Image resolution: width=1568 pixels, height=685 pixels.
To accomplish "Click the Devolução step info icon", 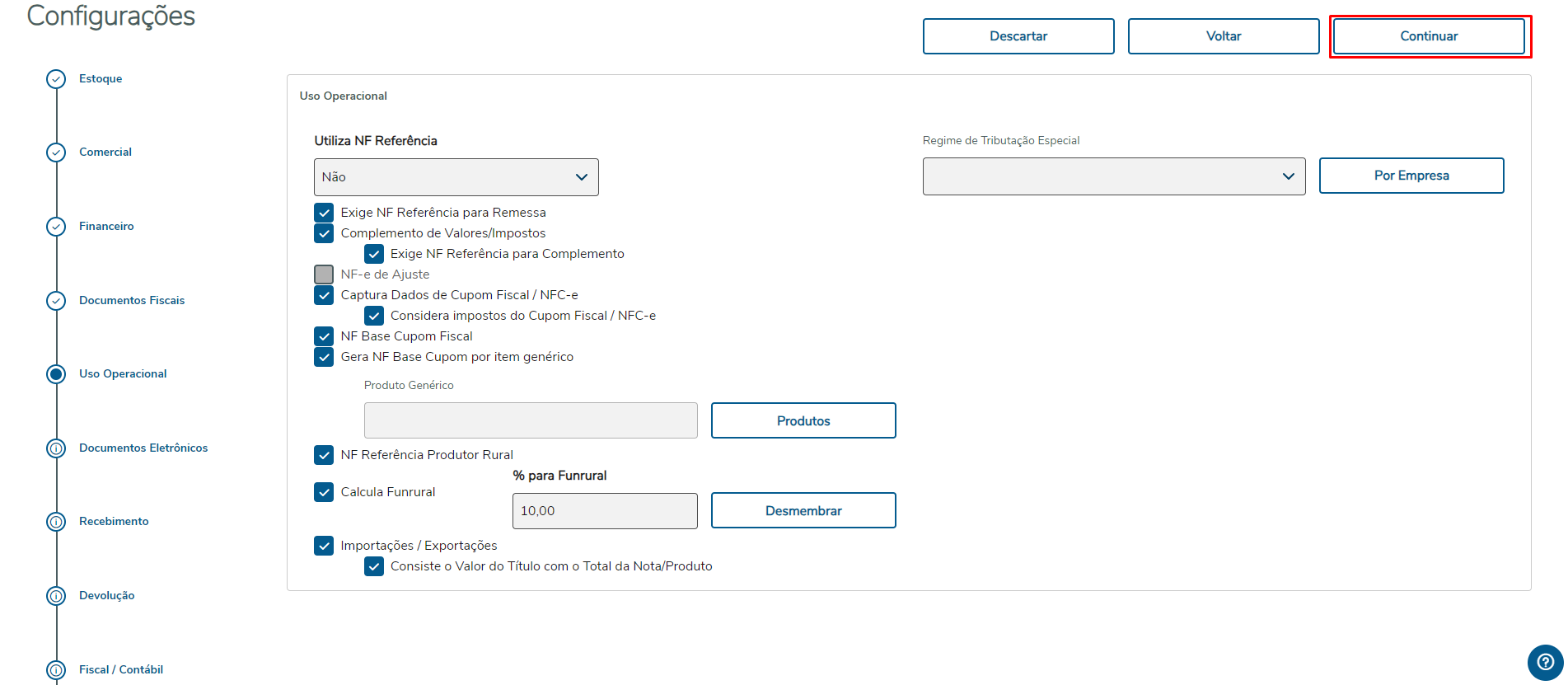I will (x=56, y=596).
